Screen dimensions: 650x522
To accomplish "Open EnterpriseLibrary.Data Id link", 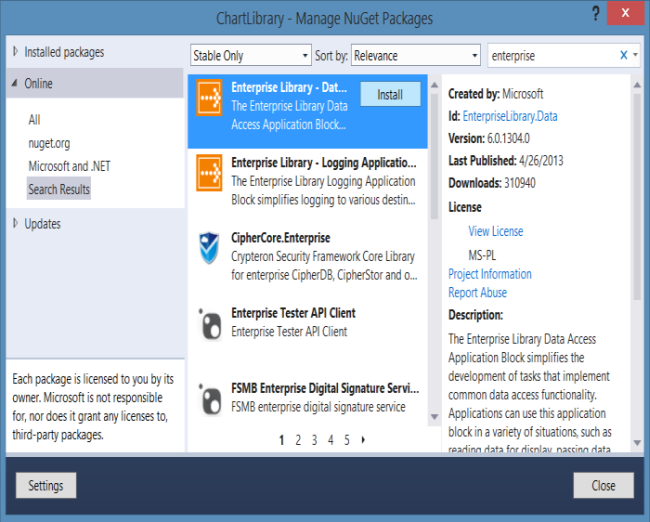I will point(510,116).
